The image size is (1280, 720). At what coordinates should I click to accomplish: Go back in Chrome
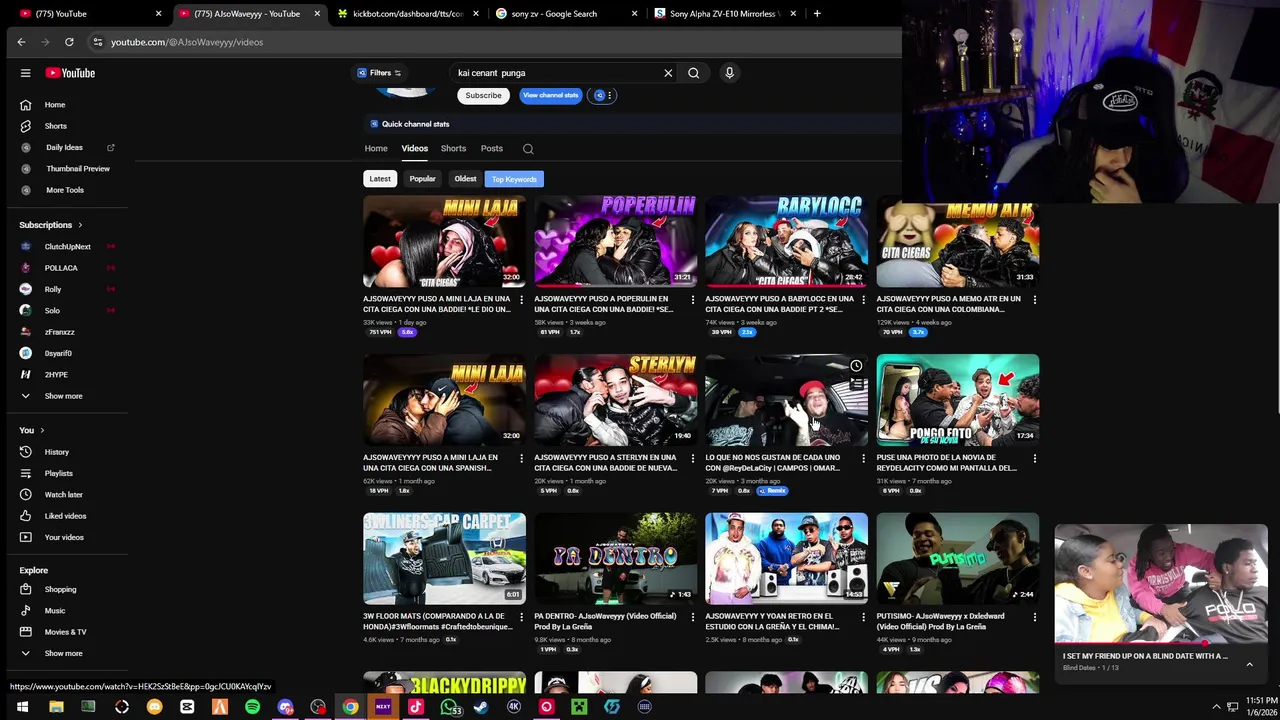pyautogui.click(x=21, y=42)
